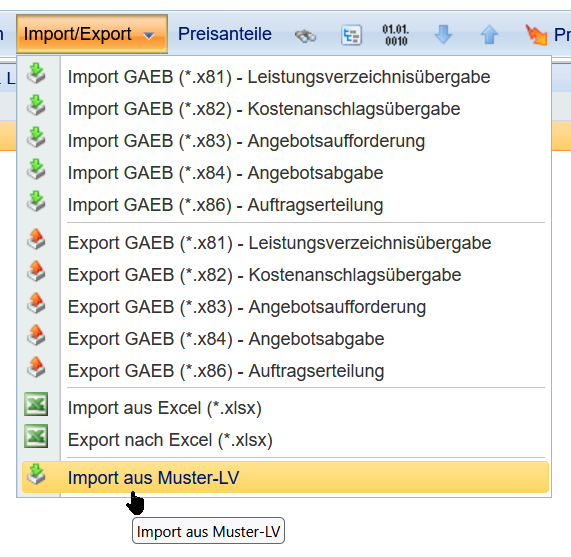This screenshot has width=571, height=557.
Task: Click the orange arrow icon in toolbar
Action: (536, 35)
